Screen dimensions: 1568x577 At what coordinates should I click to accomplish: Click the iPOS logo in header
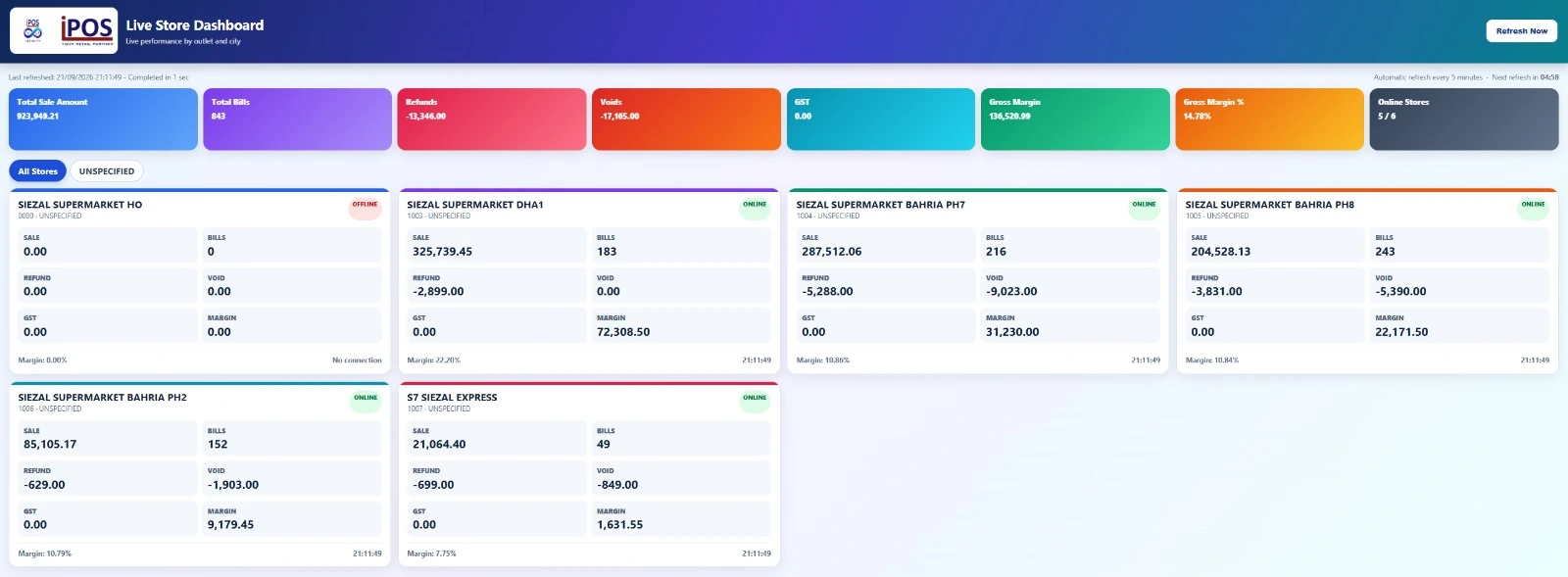[x=64, y=30]
